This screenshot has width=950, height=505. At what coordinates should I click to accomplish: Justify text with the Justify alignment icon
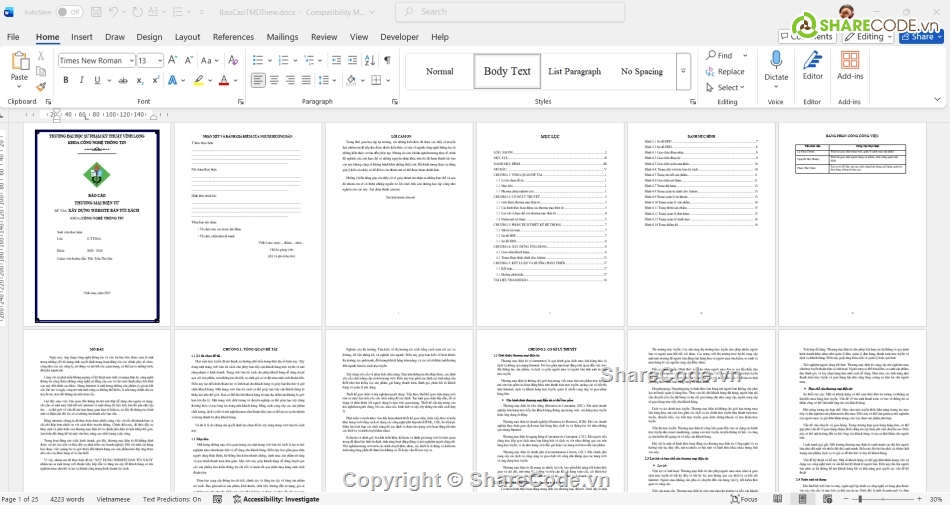pyautogui.click(x=304, y=80)
